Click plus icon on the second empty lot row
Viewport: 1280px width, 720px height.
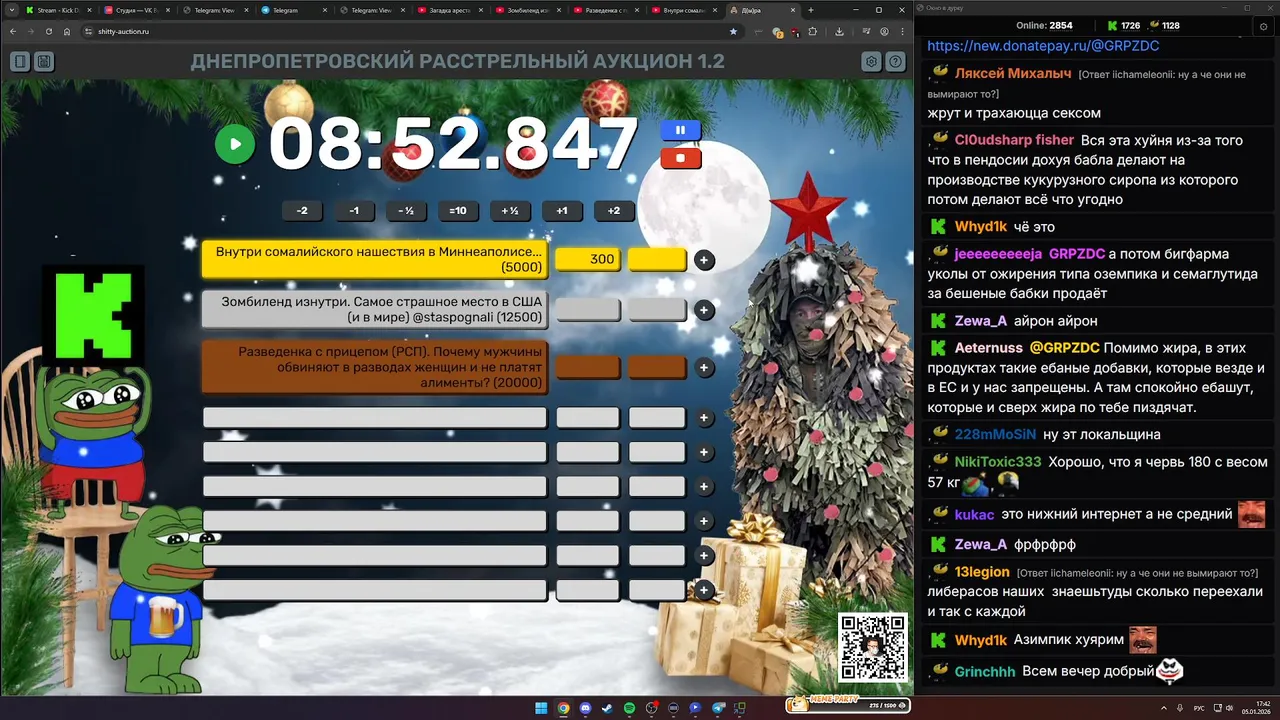point(704,452)
